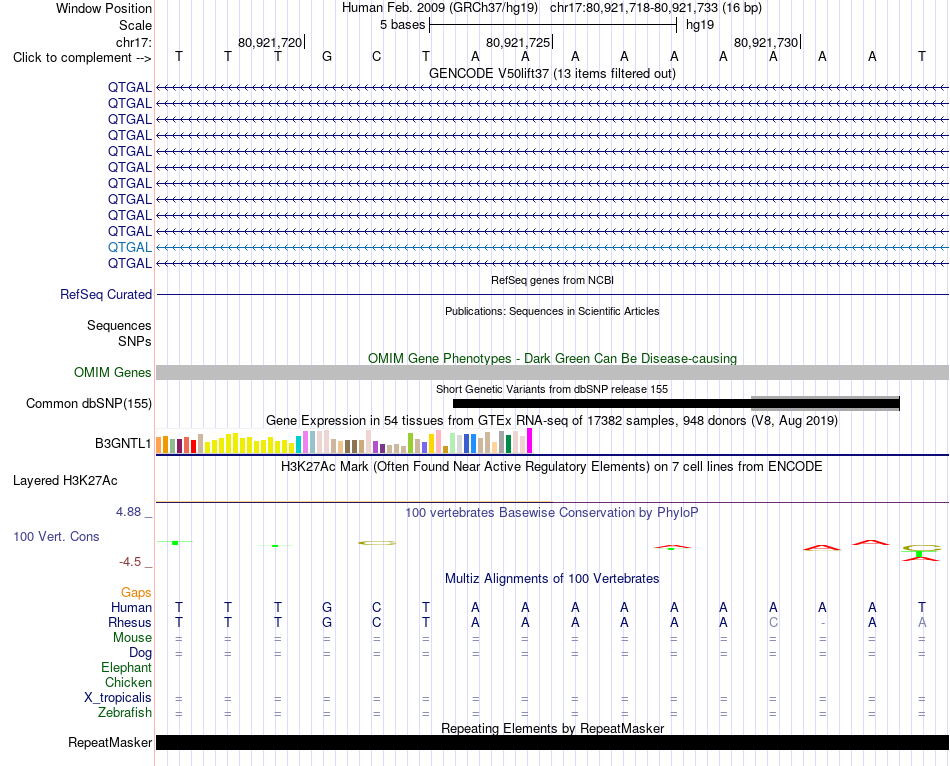This screenshot has width=950, height=766.
Task: Click the Human alignment row label
Action: coord(131,607)
